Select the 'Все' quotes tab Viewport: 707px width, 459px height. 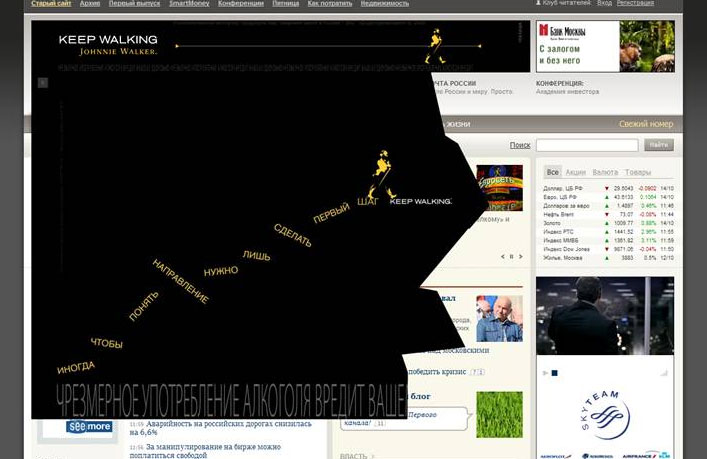552,172
